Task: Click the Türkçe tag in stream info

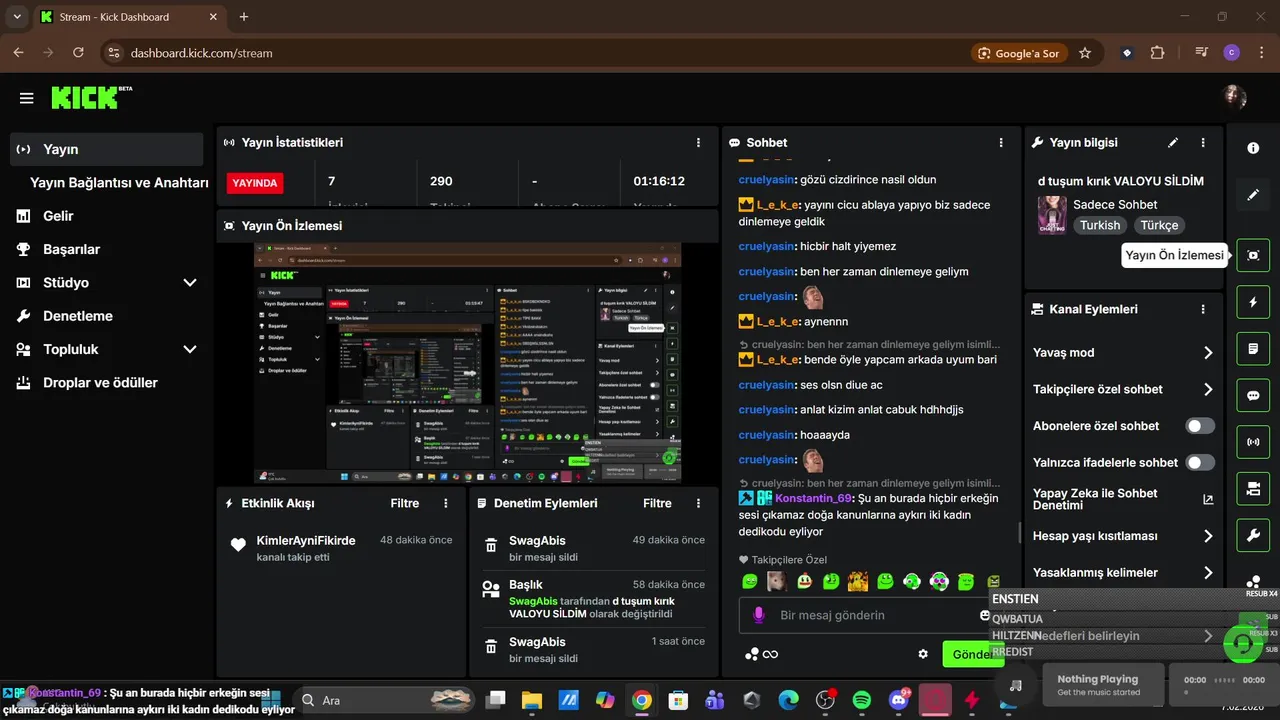Action: click(1160, 225)
